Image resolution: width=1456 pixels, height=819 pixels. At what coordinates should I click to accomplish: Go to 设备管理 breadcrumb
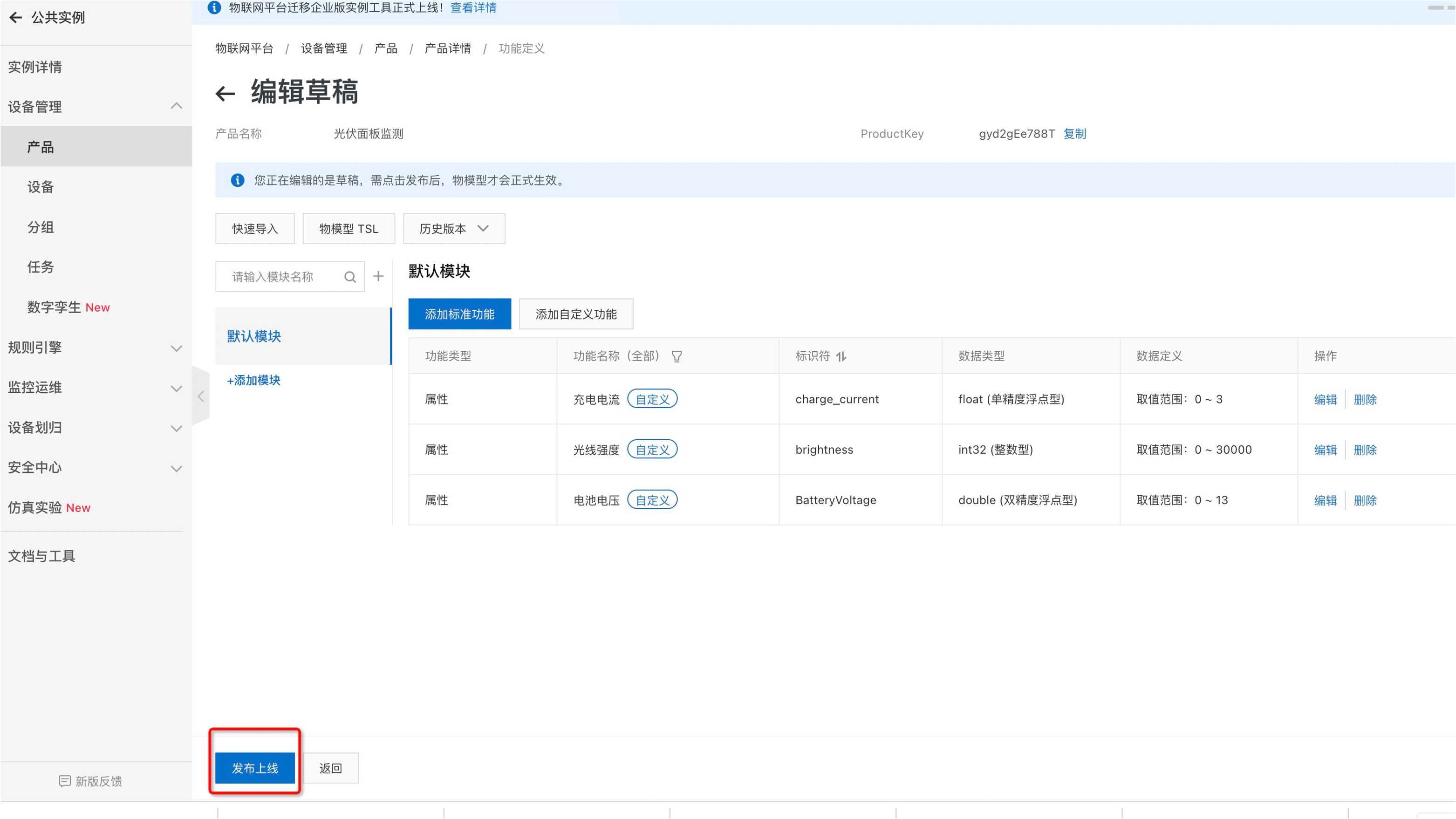[324, 48]
